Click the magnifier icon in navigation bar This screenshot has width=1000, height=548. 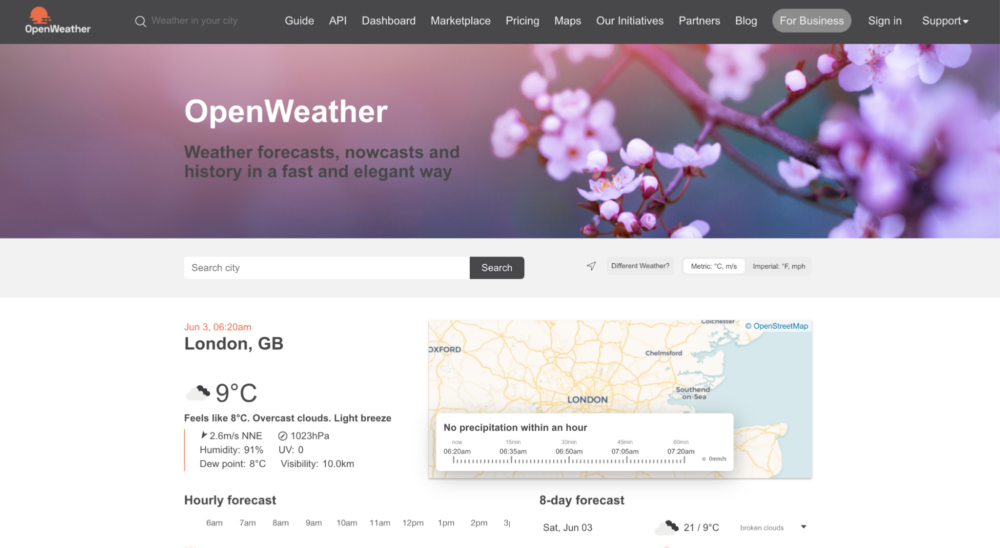click(140, 22)
